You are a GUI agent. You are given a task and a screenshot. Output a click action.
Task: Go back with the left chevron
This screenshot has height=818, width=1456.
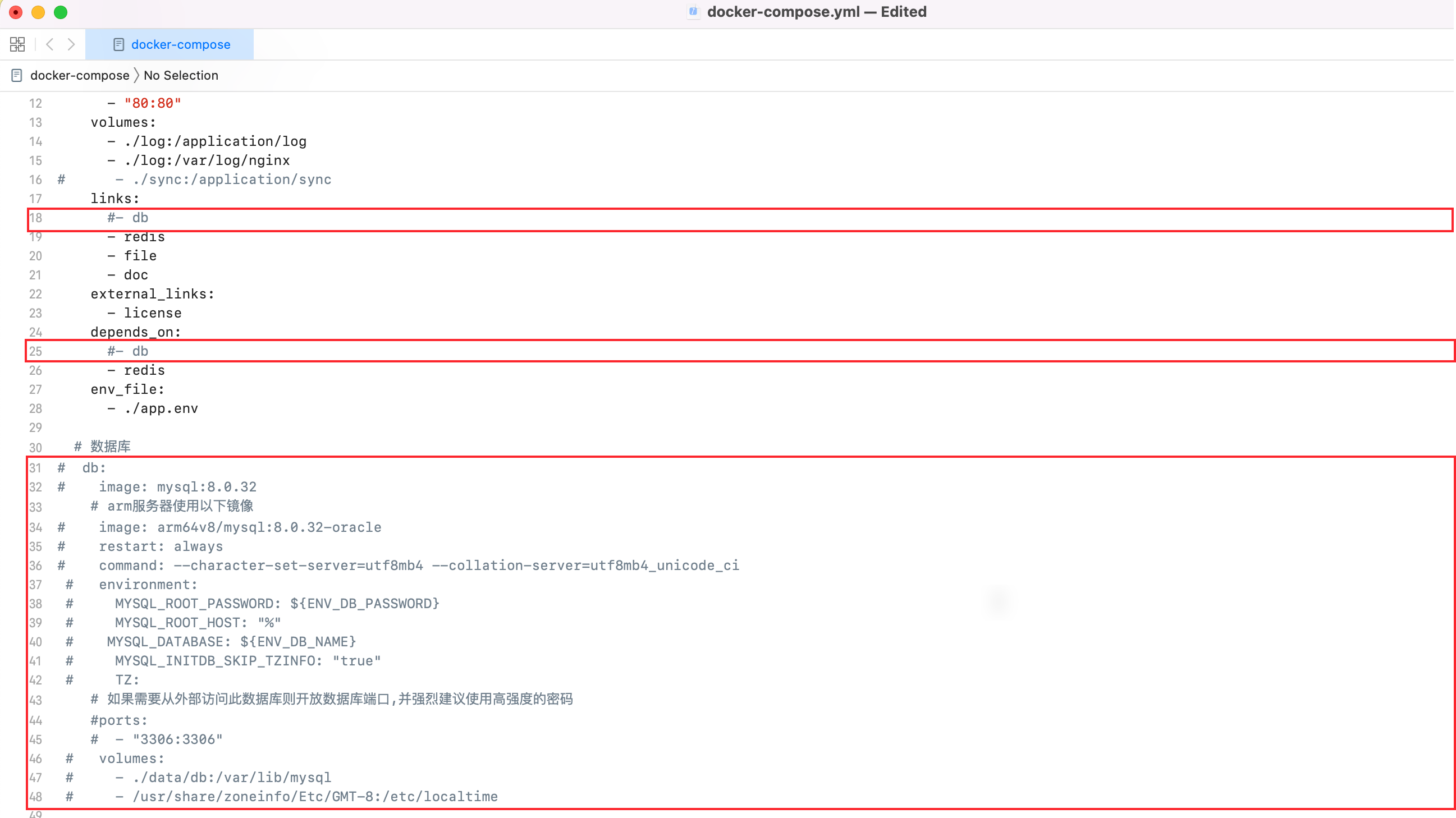(x=50, y=44)
